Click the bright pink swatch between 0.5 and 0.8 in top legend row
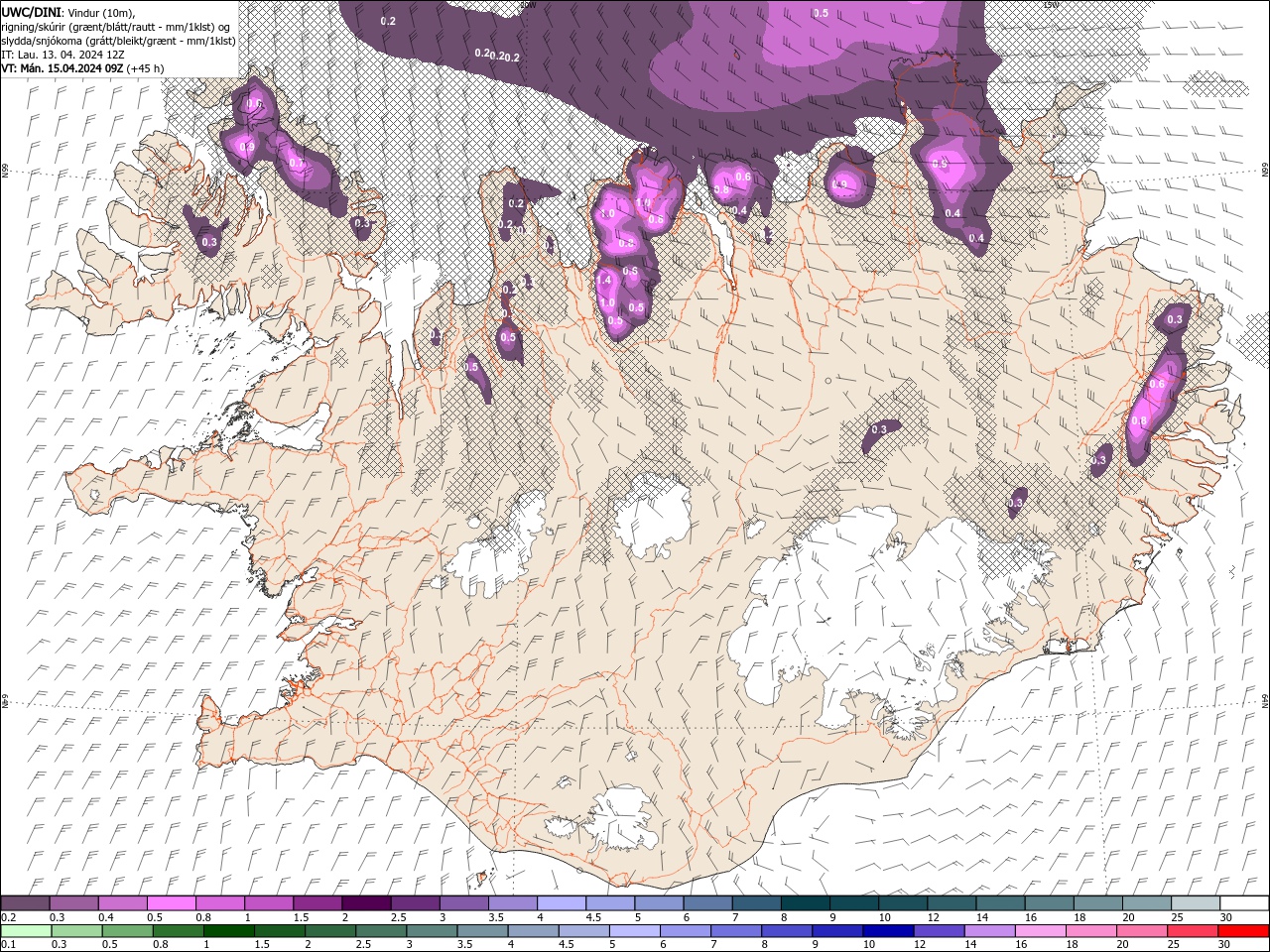1270x952 pixels. [171, 903]
